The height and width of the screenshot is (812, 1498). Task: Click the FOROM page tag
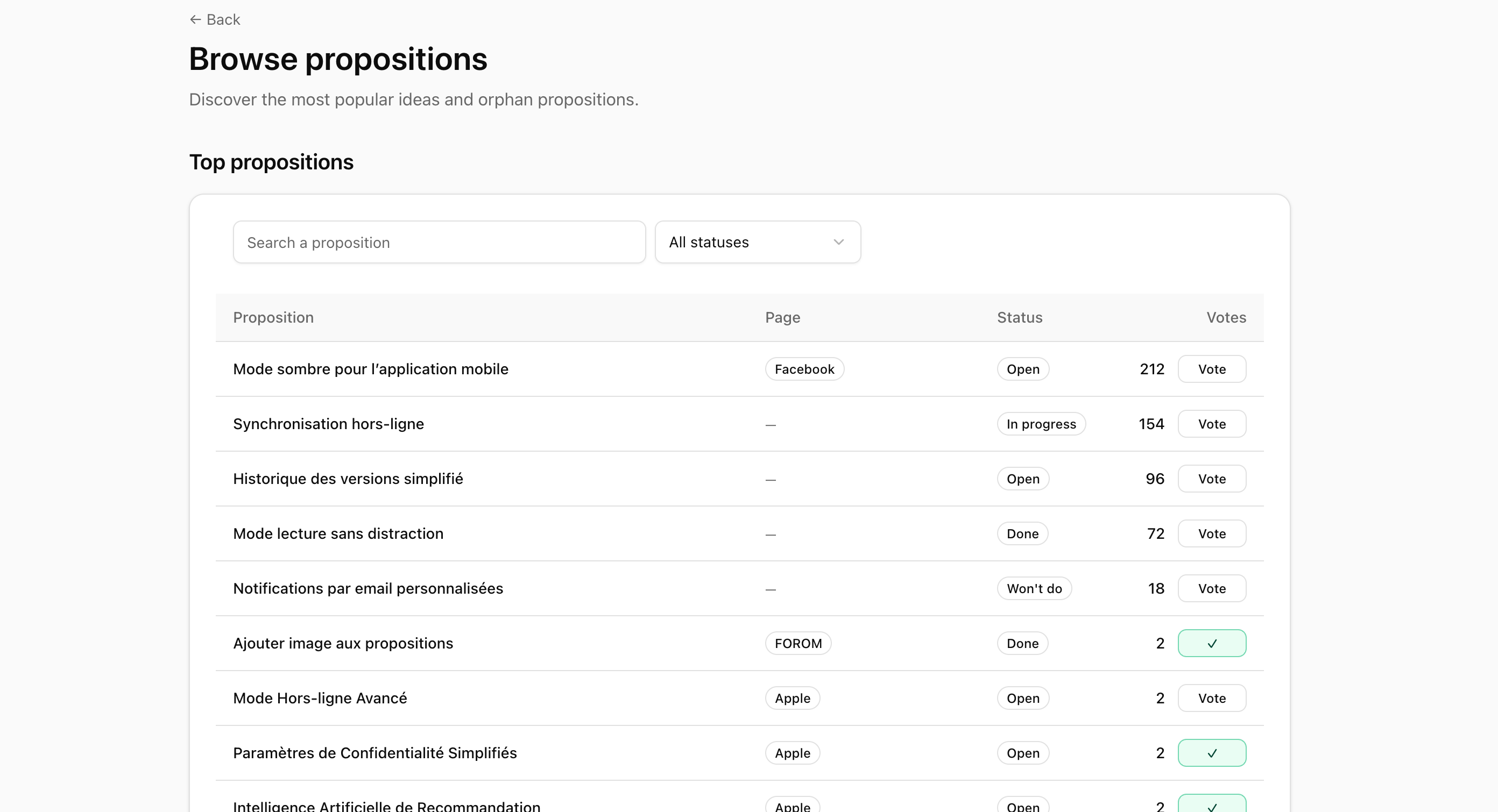point(798,644)
